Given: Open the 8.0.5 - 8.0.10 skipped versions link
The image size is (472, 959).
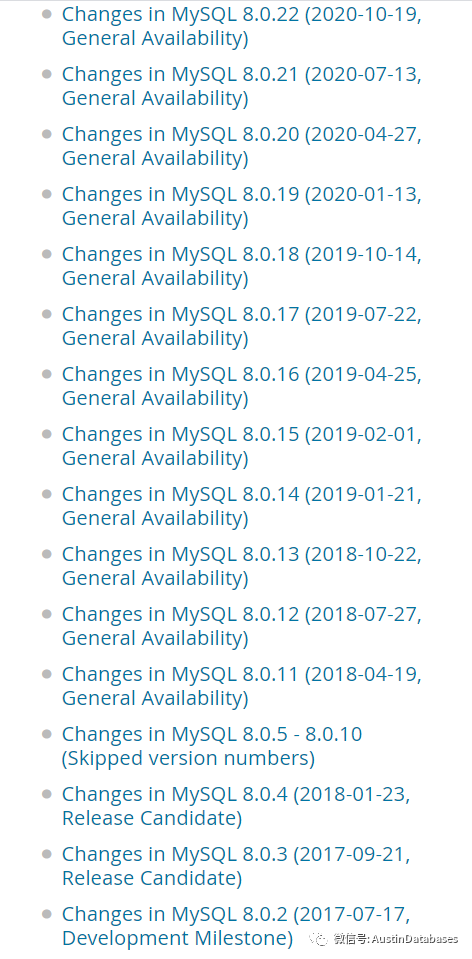Looking at the screenshot, I should 212,746.
